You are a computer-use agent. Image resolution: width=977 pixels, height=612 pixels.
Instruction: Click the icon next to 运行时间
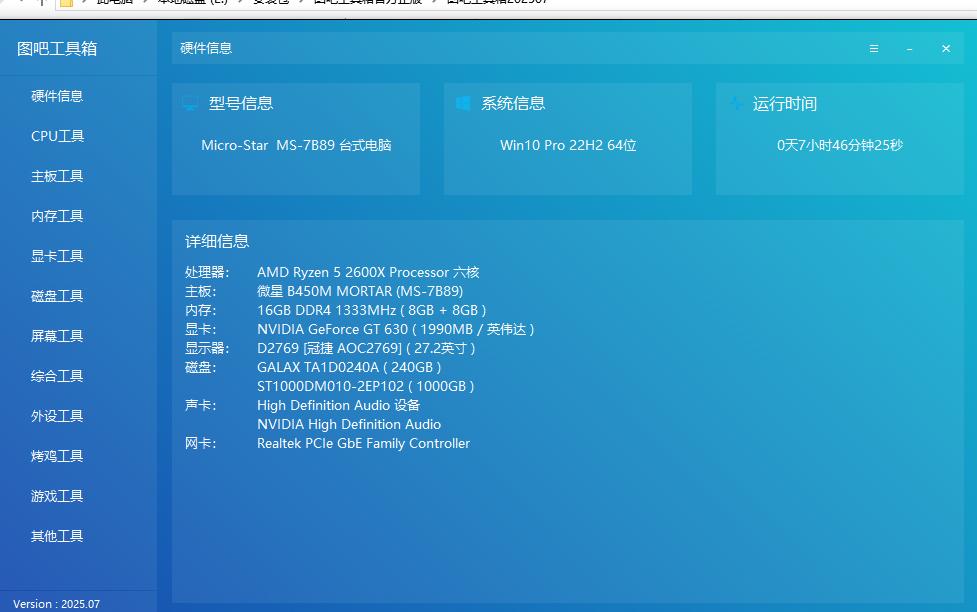[736, 103]
